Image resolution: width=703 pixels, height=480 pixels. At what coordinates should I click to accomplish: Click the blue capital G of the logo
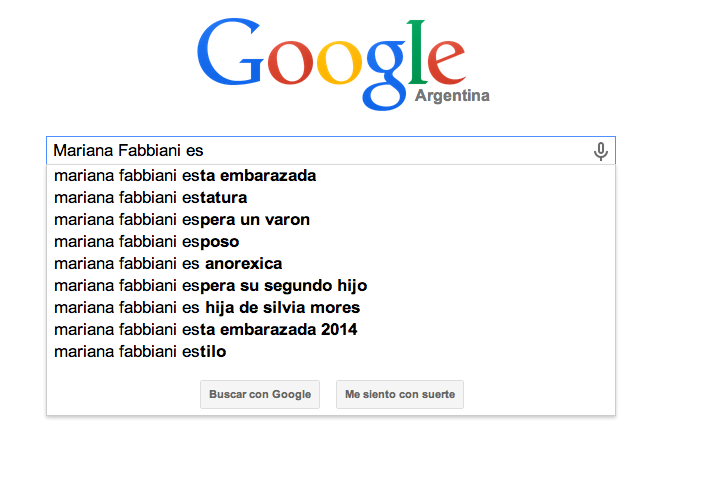[230, 52]
